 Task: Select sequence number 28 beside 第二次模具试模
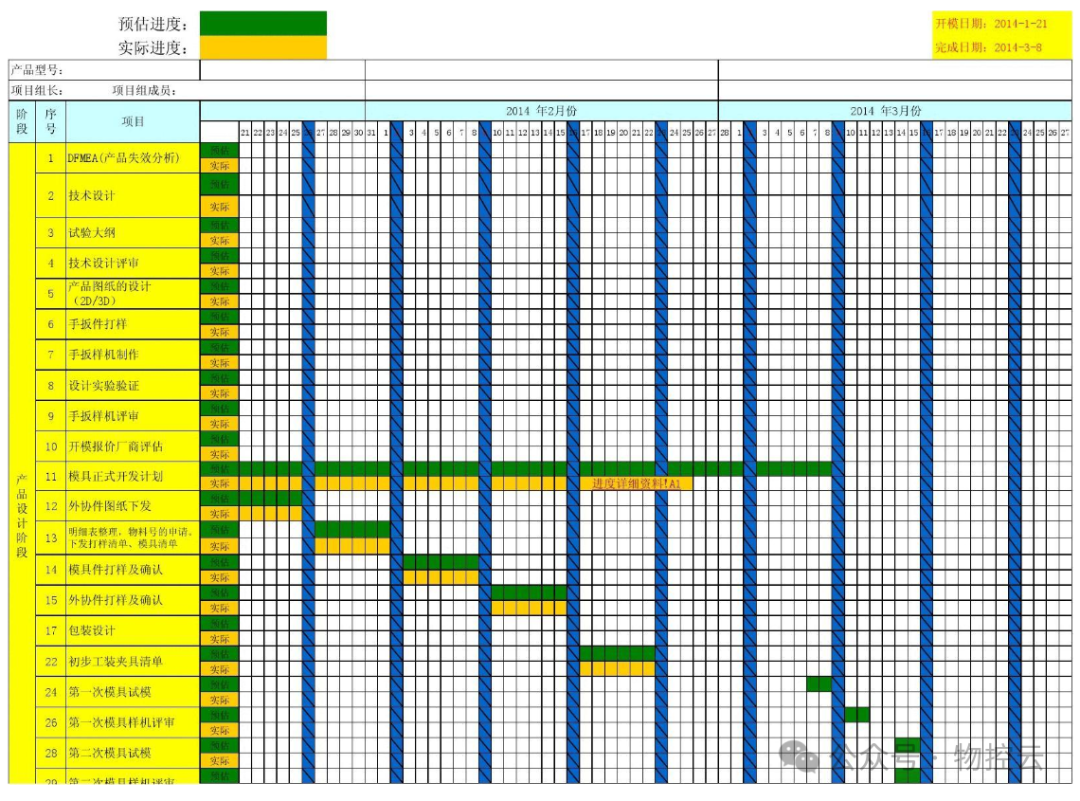(50, 753)
